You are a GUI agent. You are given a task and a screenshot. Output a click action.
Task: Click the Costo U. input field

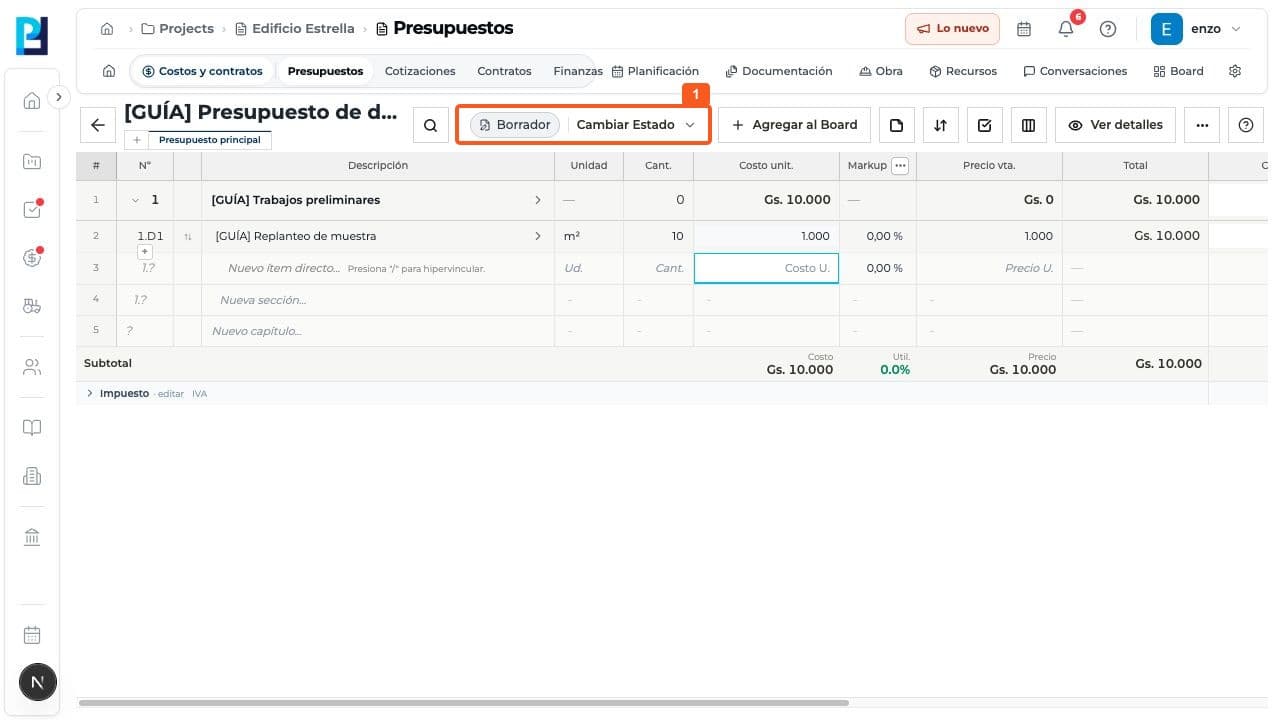[x=766, y=268]
